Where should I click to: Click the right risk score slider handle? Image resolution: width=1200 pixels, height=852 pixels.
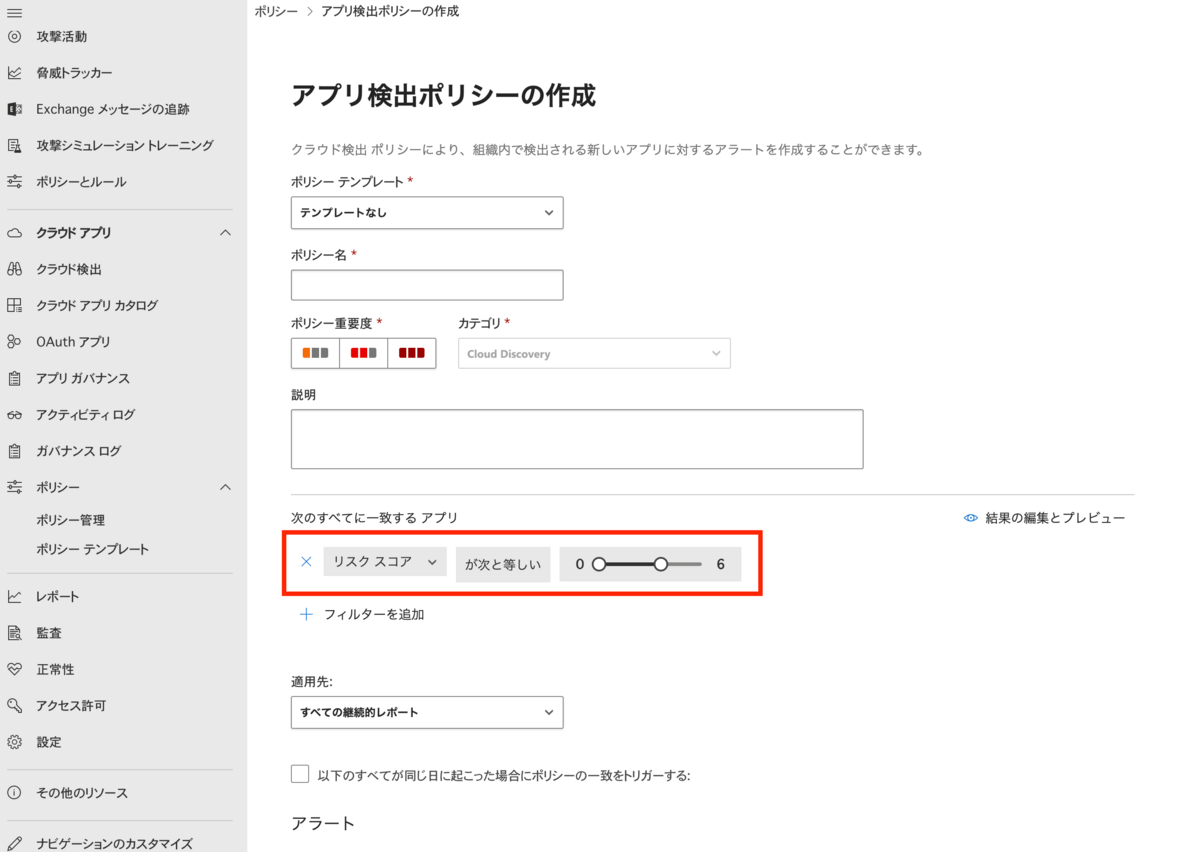(661, 564)
